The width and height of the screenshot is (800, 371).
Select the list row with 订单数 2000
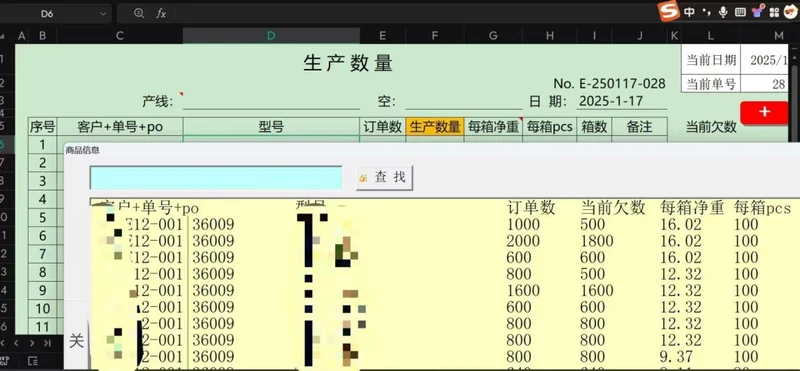pos(445,240)
